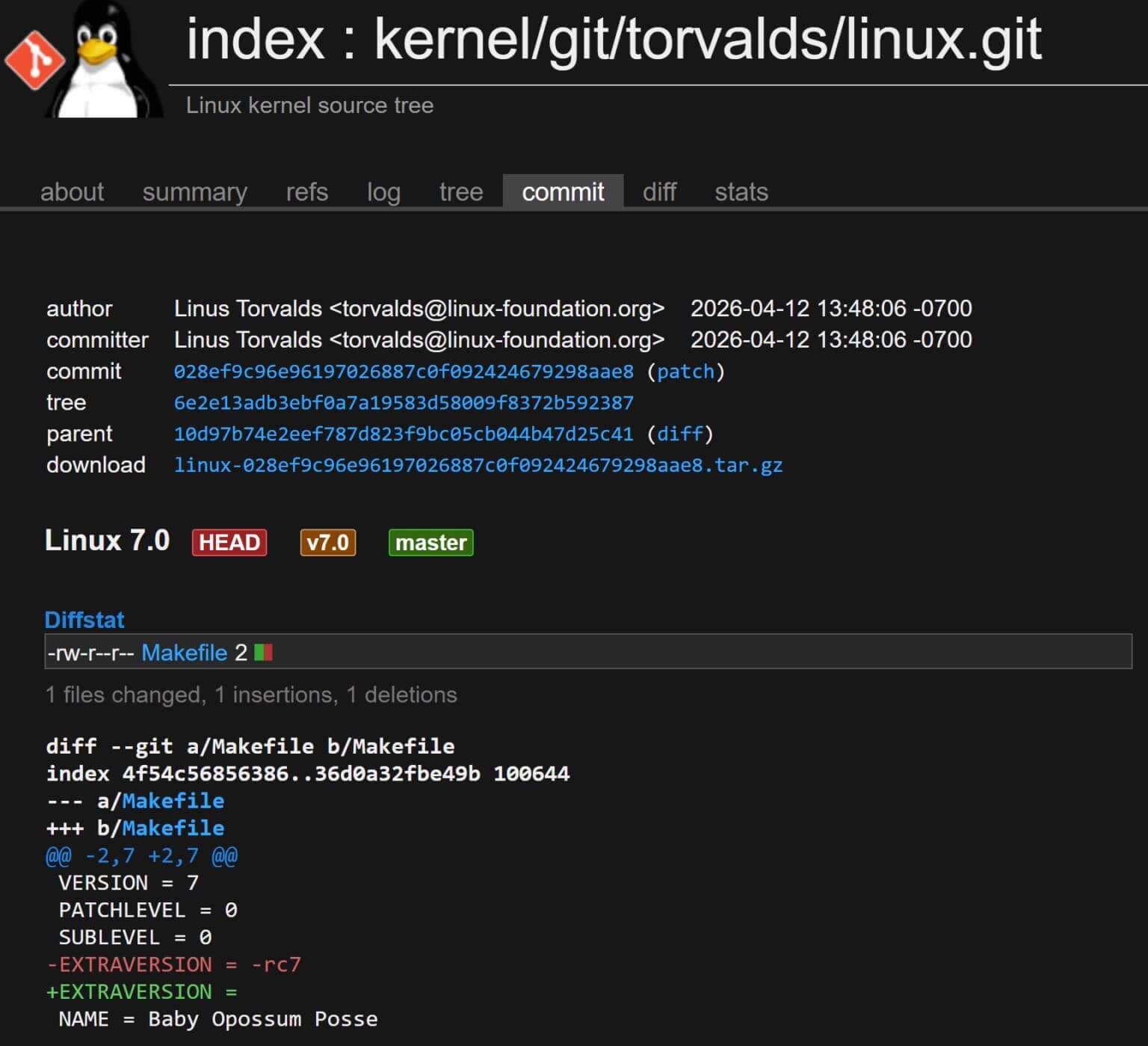Open the commit hash 028ef9c96e96 link
1148x1046 pixels.
click(404, 372)
